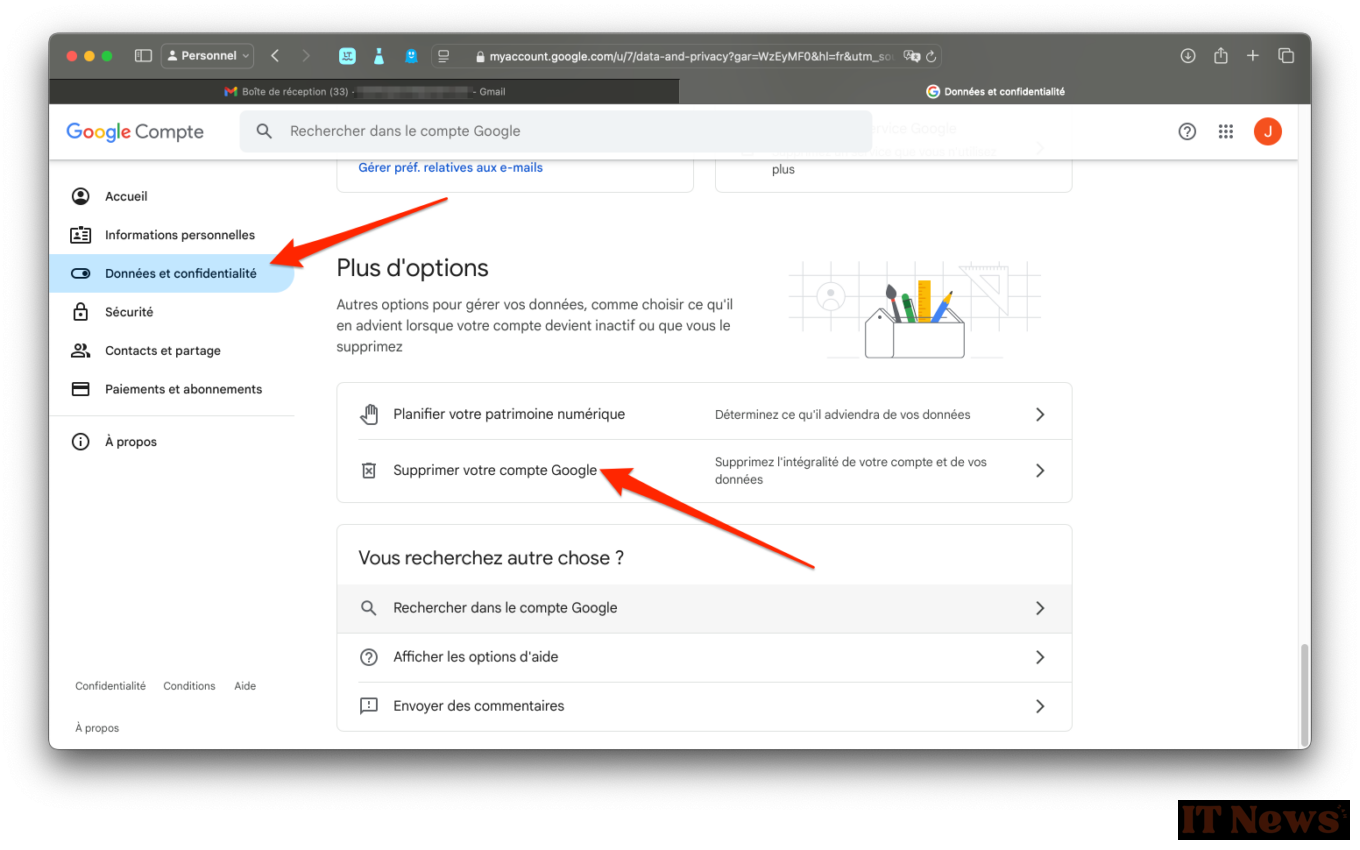This screenshot has width=1360, height=850.
Task: Expand the Afficher les options d'aide chevron
Action: (x=1040, y=657)
